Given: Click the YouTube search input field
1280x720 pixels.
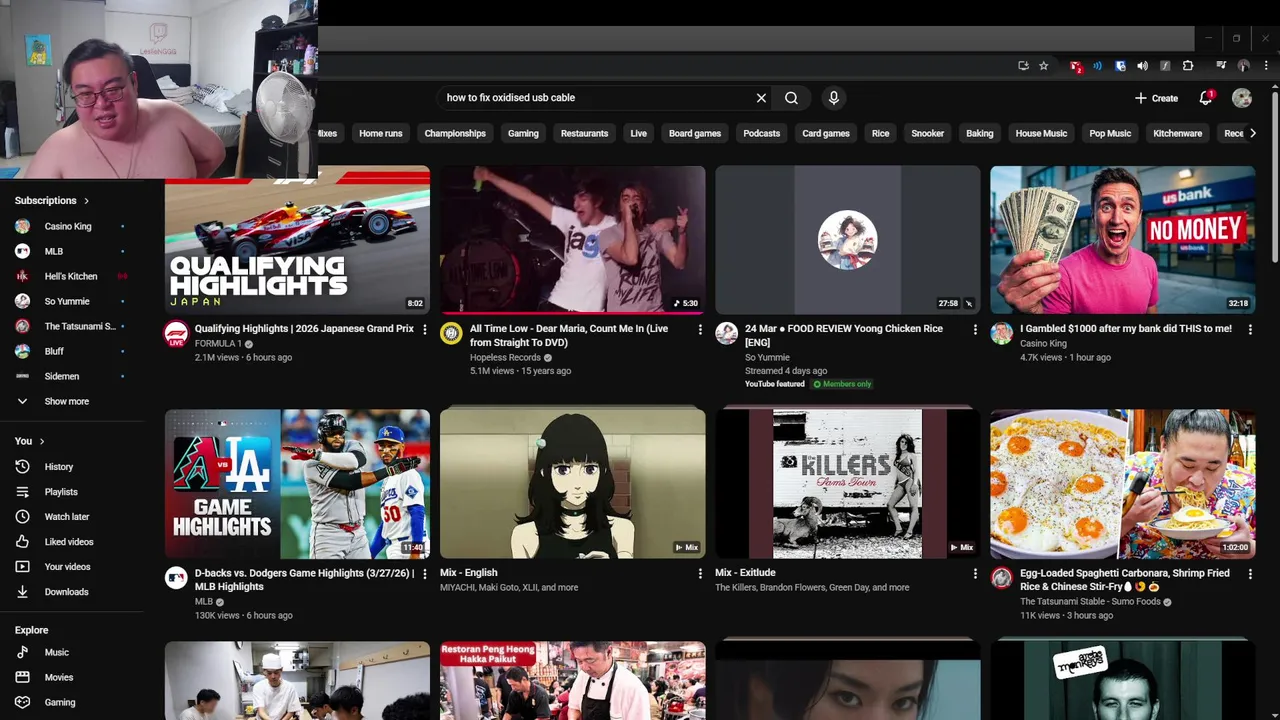Looking at the screenshot, I should click(597, 98).
